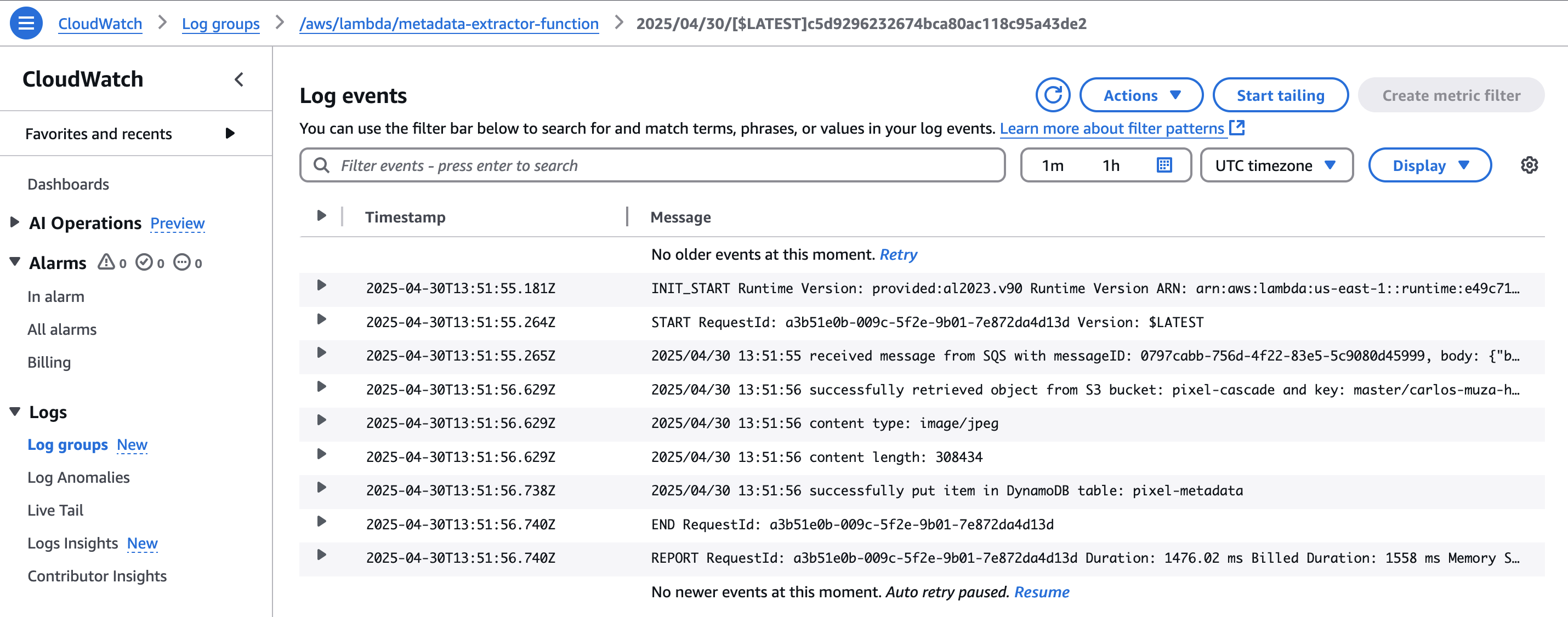Open Dashboards in sidebar
The image size is (1568, 617).
coord(68,184)
